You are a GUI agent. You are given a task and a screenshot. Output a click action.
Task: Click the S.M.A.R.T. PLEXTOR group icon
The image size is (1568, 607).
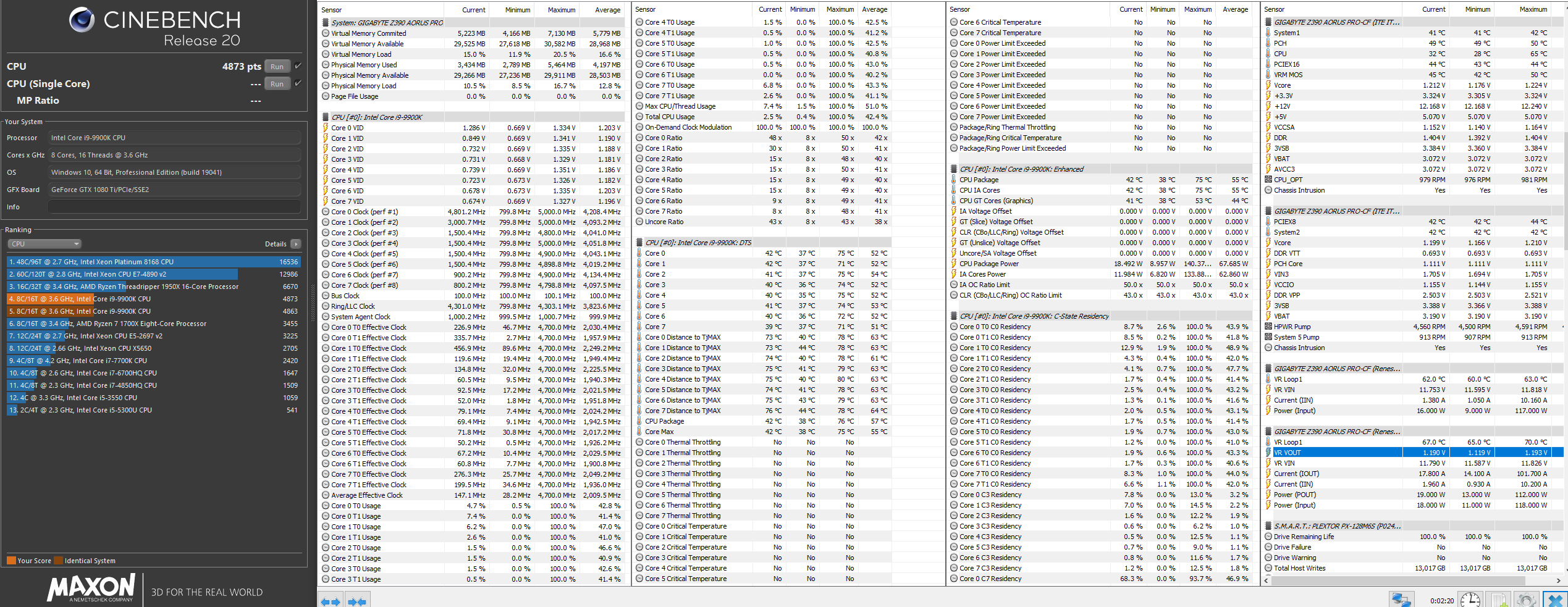pyautogui.click(x=1268, y=526)
